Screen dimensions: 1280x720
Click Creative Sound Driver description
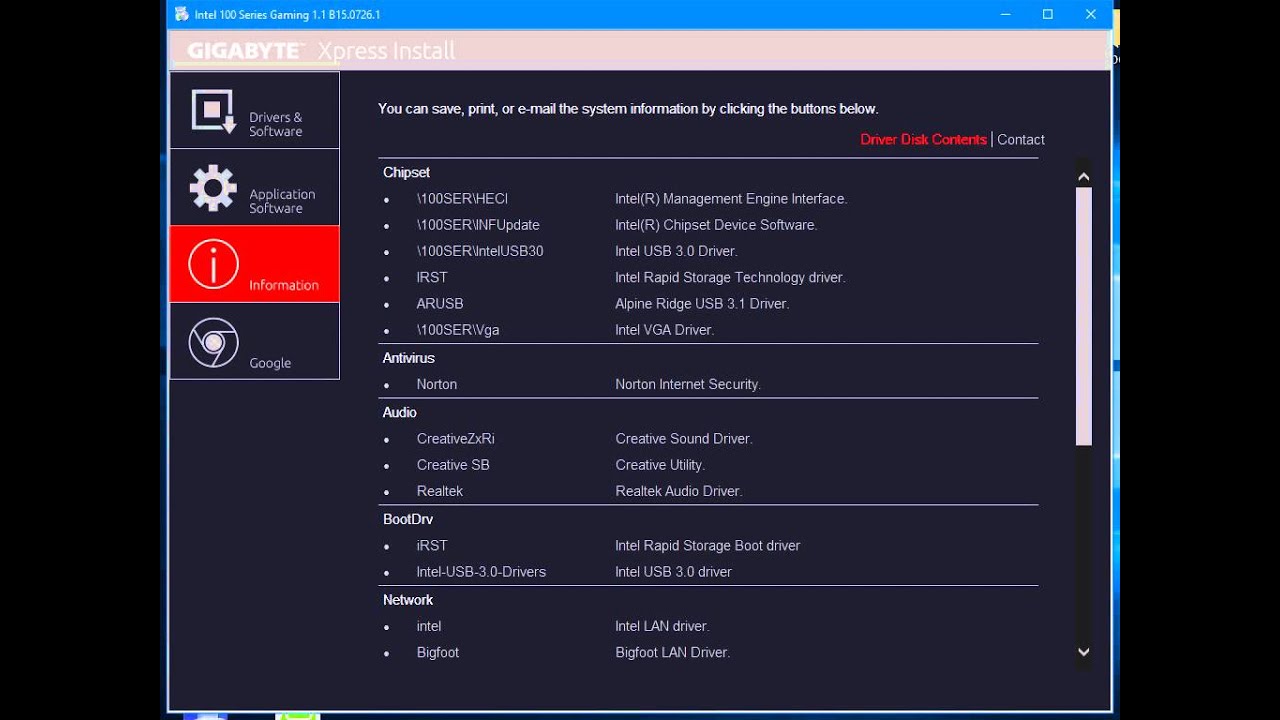point(684,439)
